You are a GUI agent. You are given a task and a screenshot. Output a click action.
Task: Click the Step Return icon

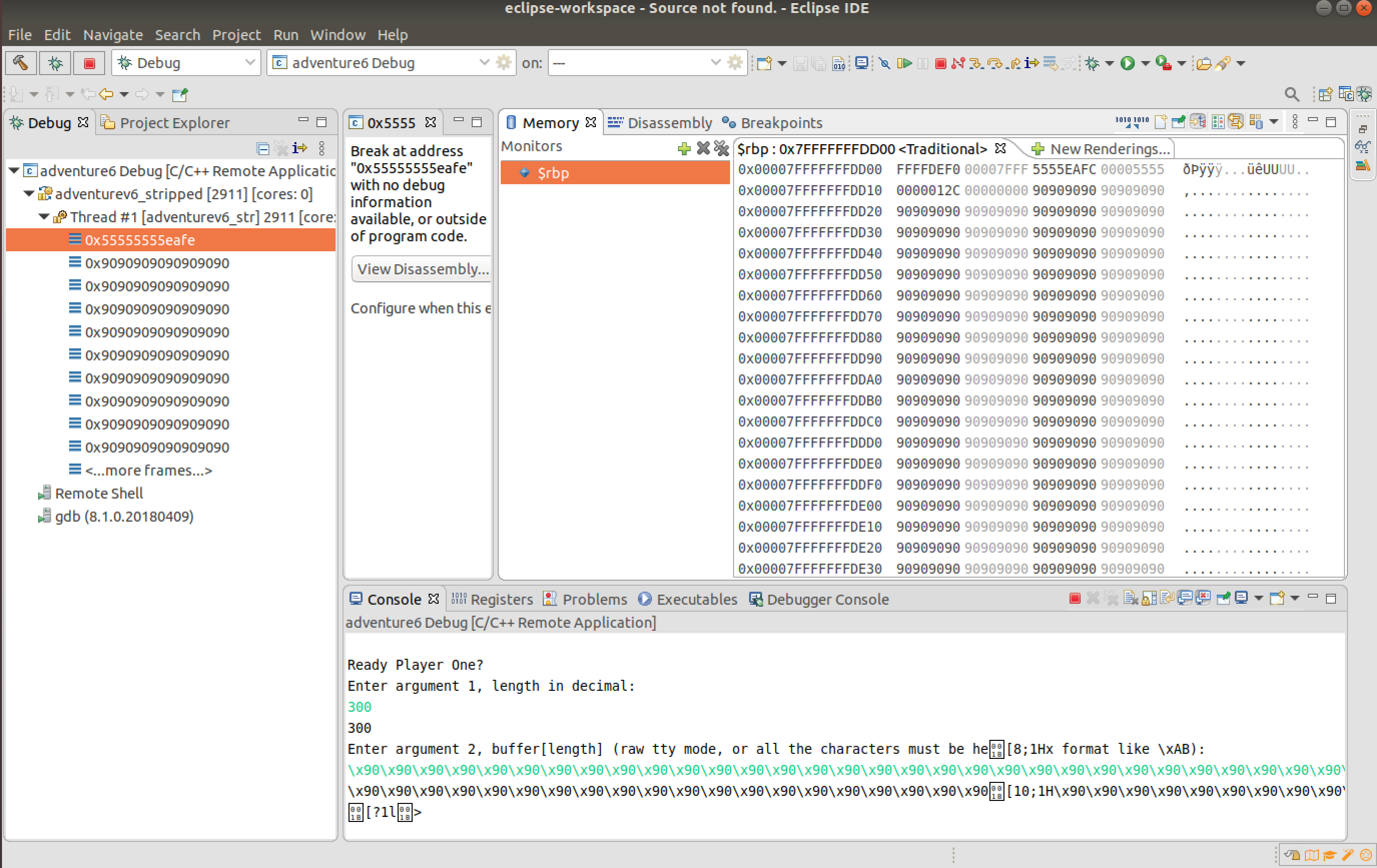point(1014,63)
